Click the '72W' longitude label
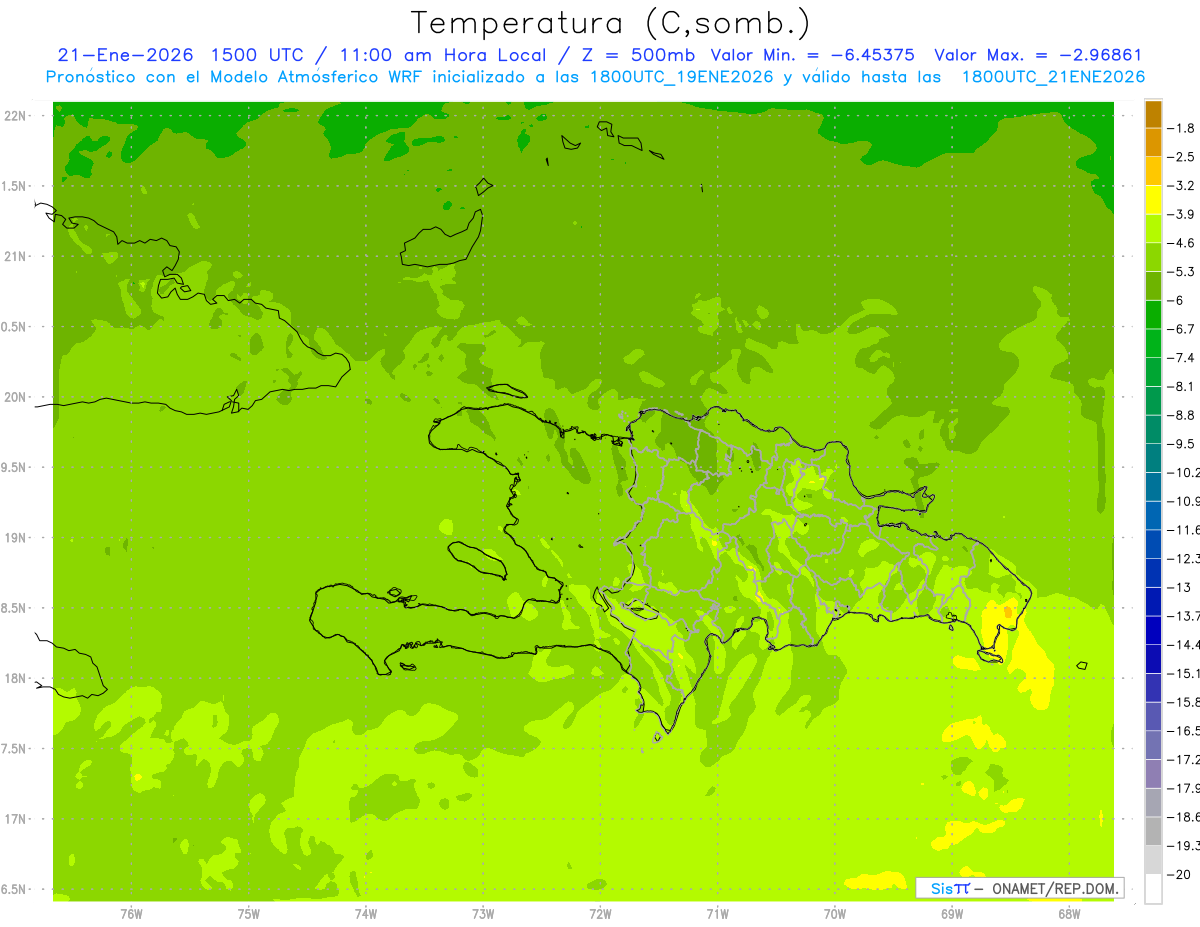1200x927 pixels. click(x=600, y=913)
